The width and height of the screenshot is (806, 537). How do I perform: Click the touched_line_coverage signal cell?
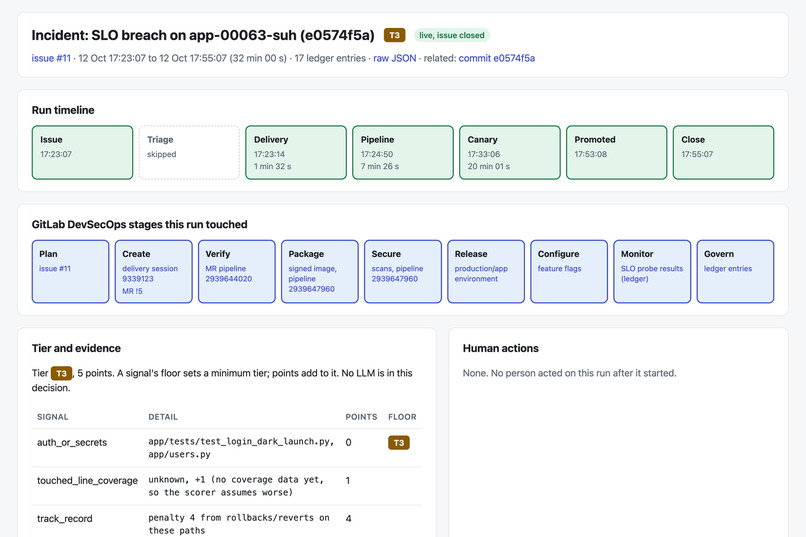87,480
